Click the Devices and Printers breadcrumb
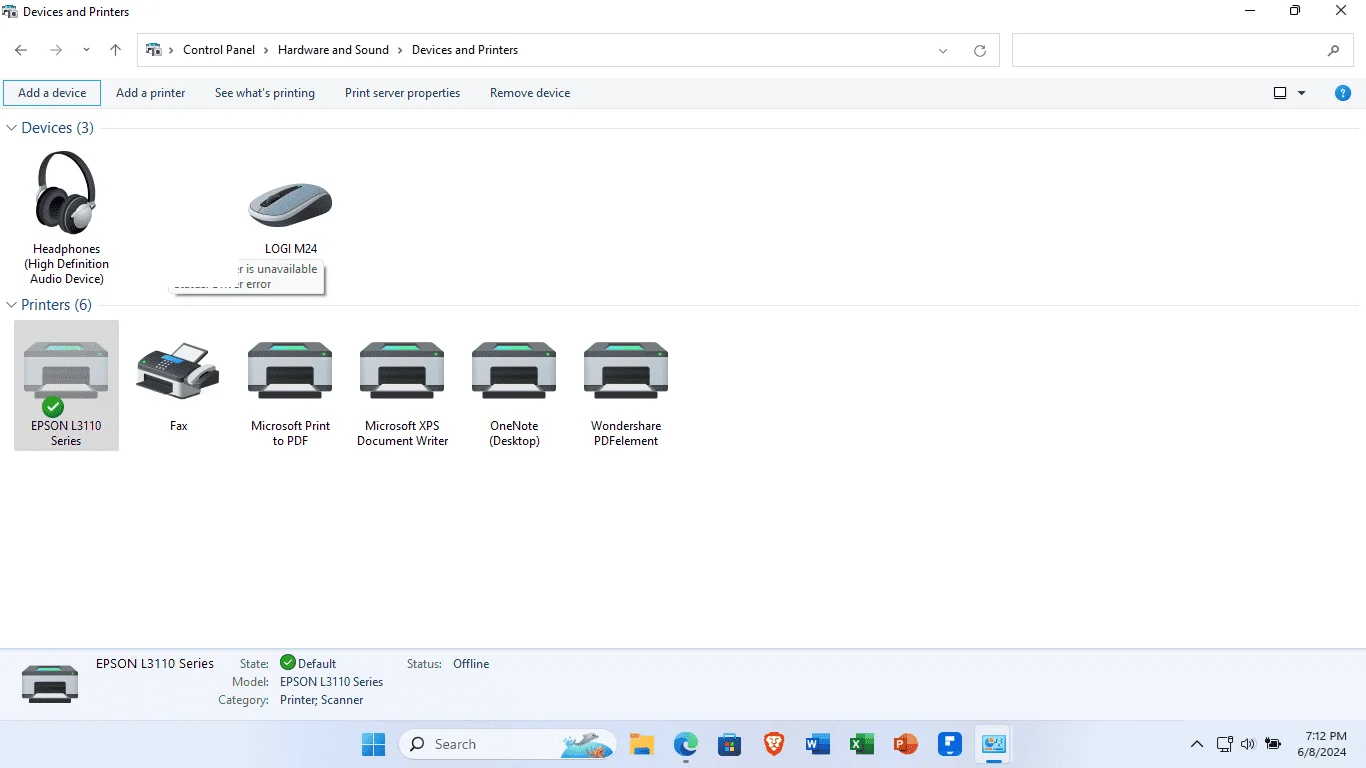 (x=465, y=50)
